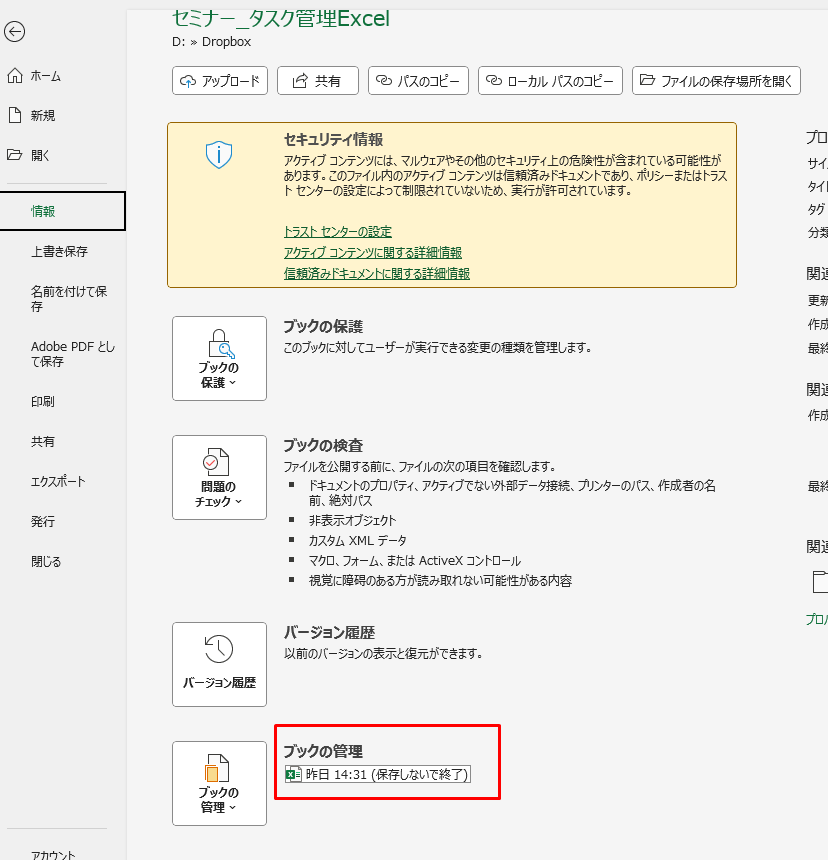
Task: Click Copy Path (パスのコピー) button
Action: (419, 81)
